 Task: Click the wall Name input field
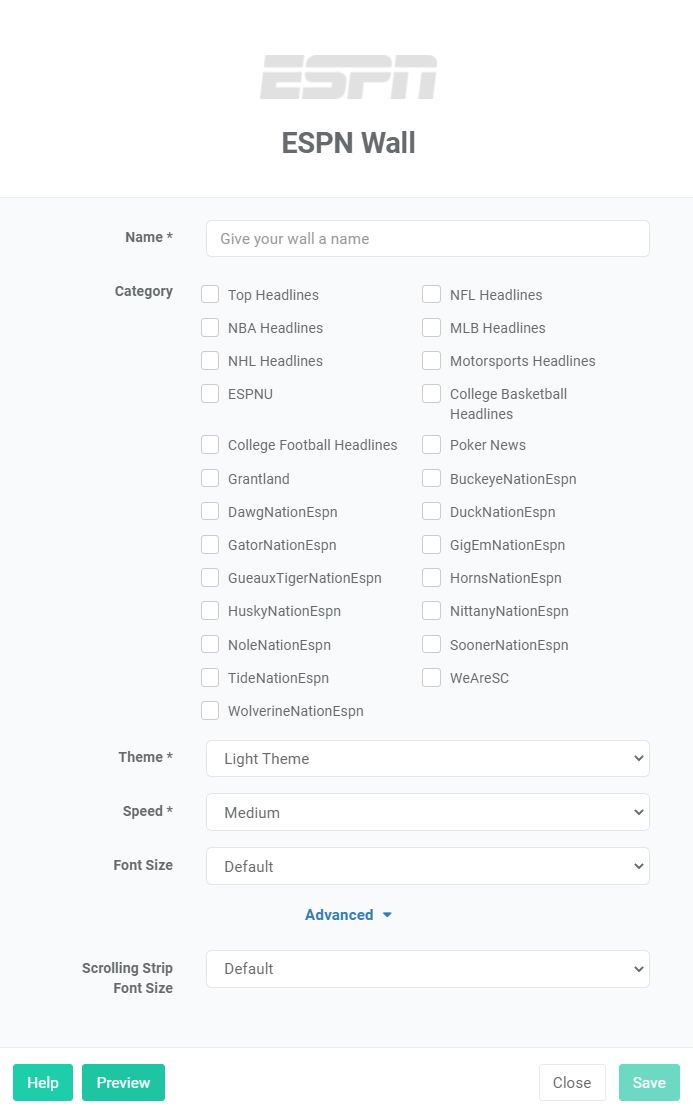point(427,239)
